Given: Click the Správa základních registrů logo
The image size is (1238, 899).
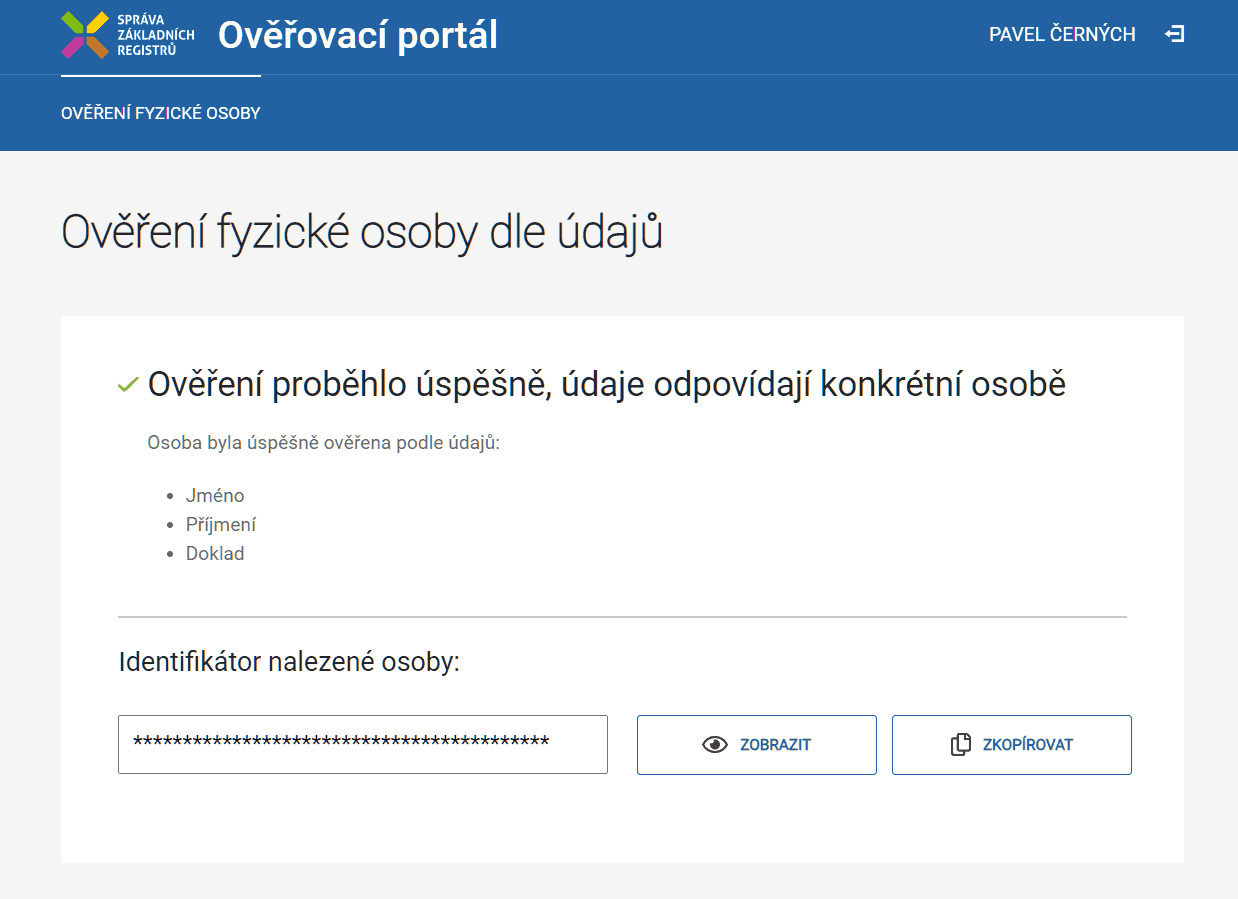Looking at the screenshot, I should pyautogui.click(x=128, y=35).
